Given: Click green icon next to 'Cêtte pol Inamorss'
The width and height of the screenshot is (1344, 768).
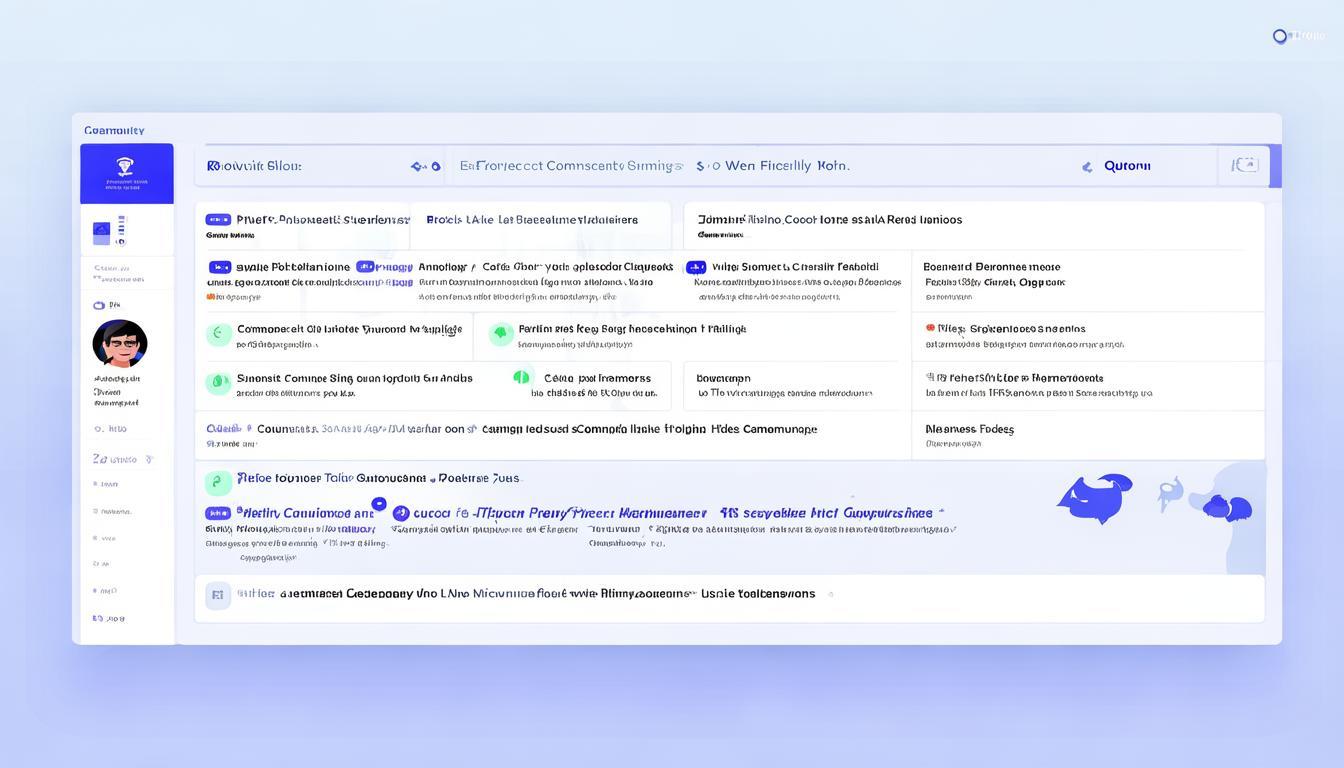Looking at the screenshot, I should (x=521, y=378).
